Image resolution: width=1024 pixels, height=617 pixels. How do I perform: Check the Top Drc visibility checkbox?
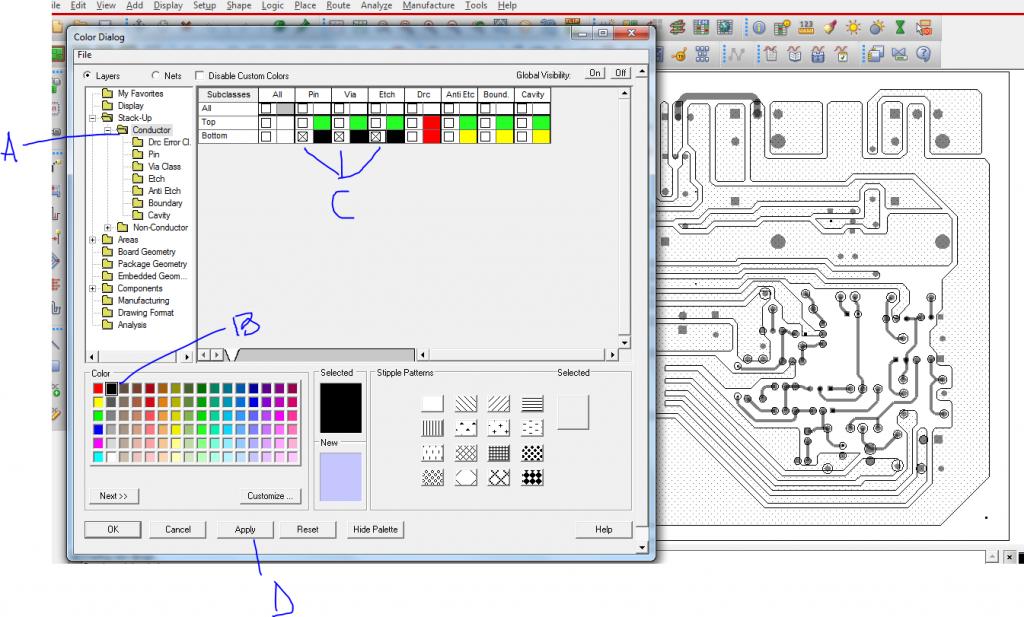(x=412, y=122)
